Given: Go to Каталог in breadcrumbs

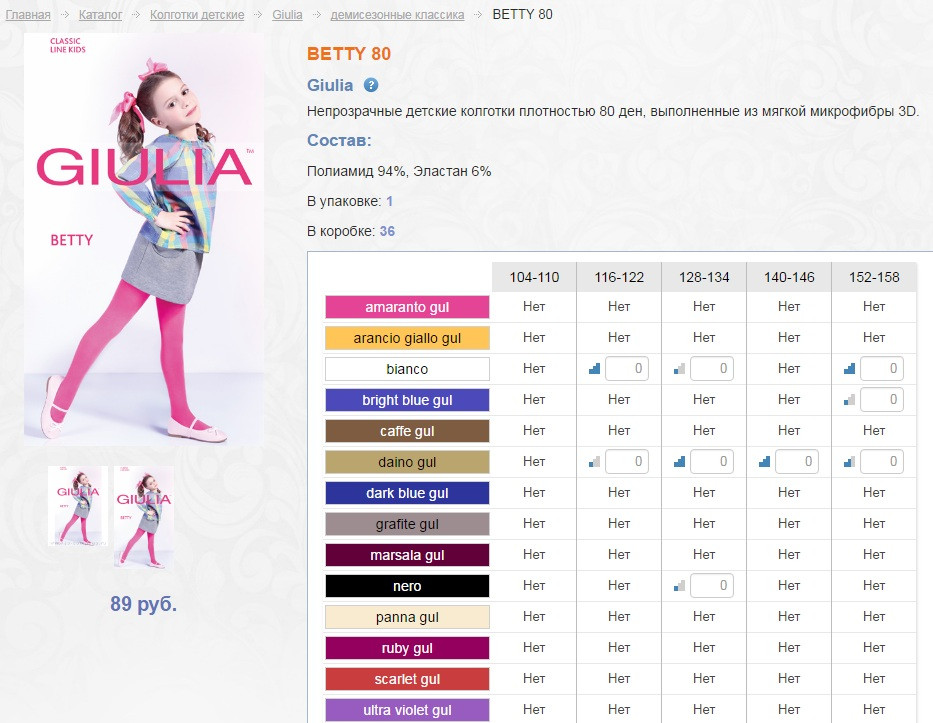Looking at the screenshot, I should (x=100, y=15).
